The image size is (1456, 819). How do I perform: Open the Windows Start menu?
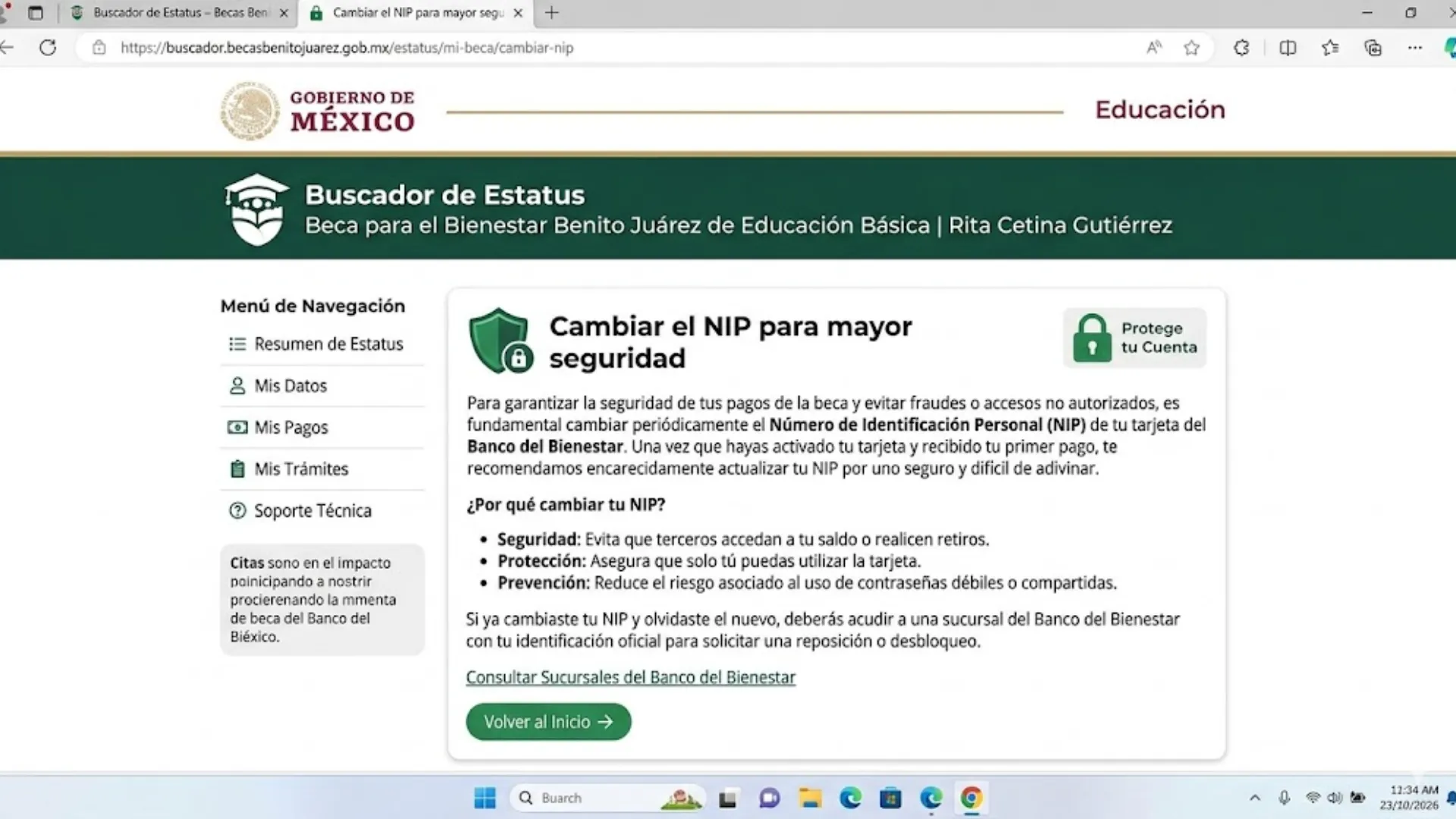click(485, 798)
